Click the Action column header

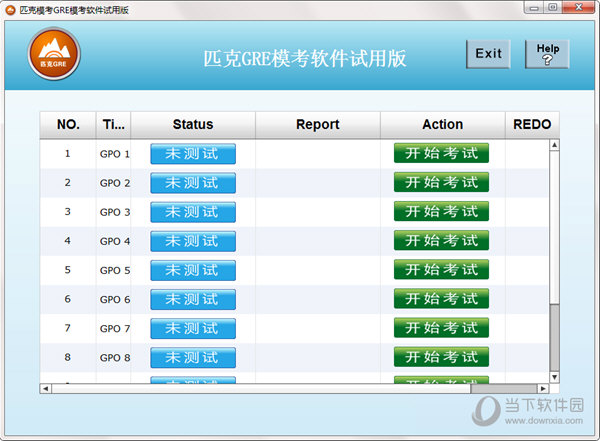click(x=442, y=125)
